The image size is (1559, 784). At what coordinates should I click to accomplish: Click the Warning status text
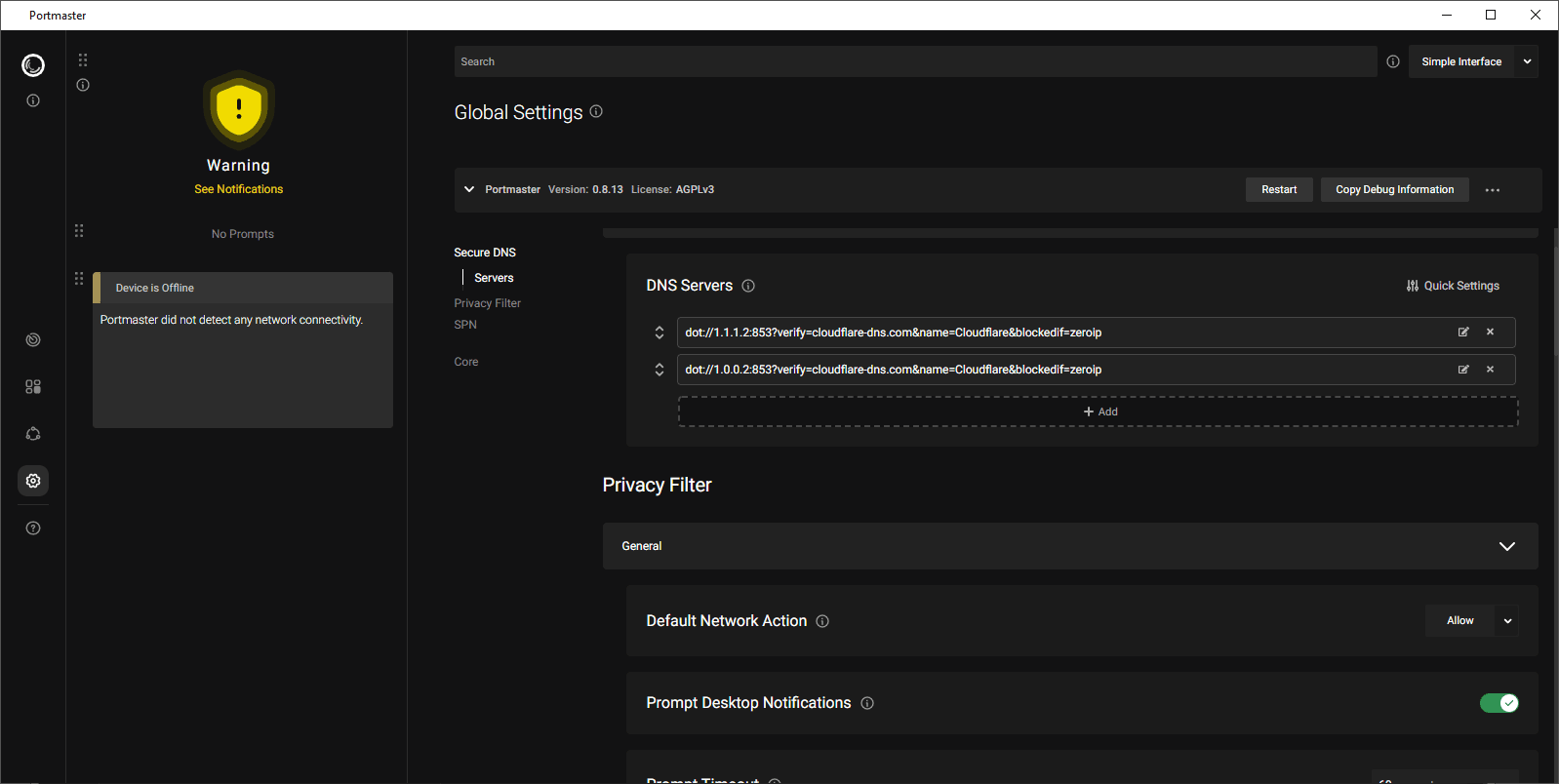pyautogui.click(x=238, y=166)
